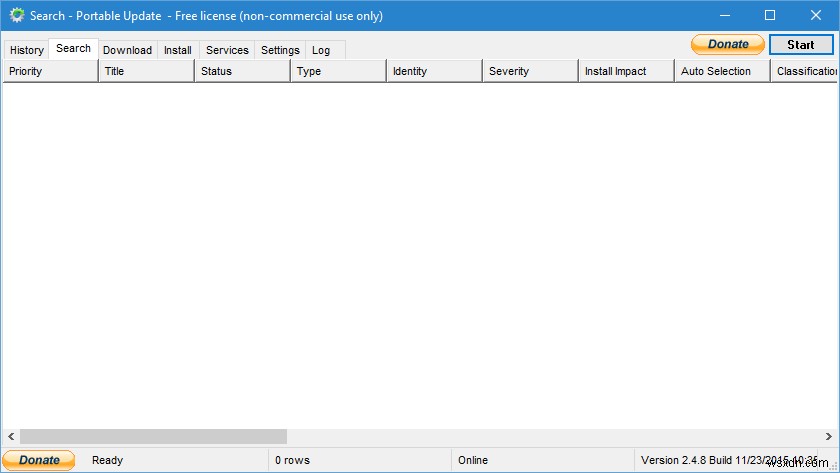Viewport: 840px width, 473px height.
Task: Open the Settings tab
Action: click(x=280, y=50)
